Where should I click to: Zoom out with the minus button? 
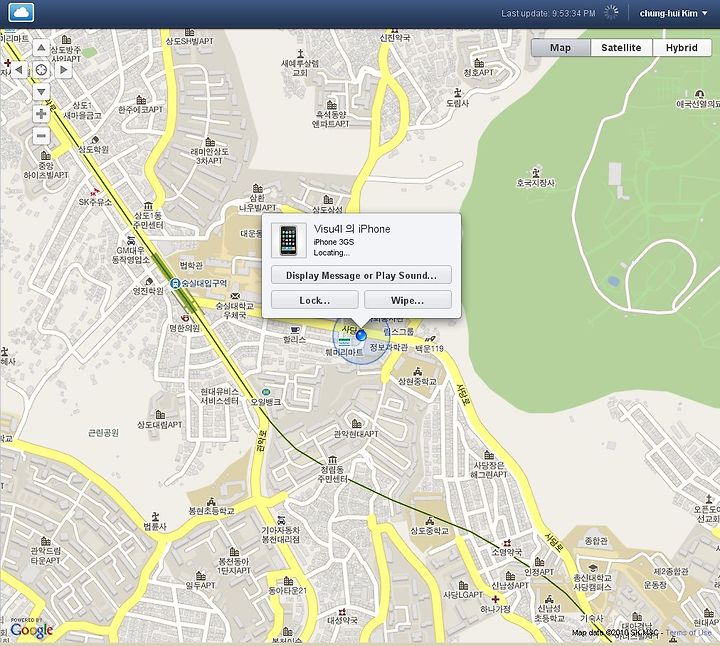pos(41,136)
